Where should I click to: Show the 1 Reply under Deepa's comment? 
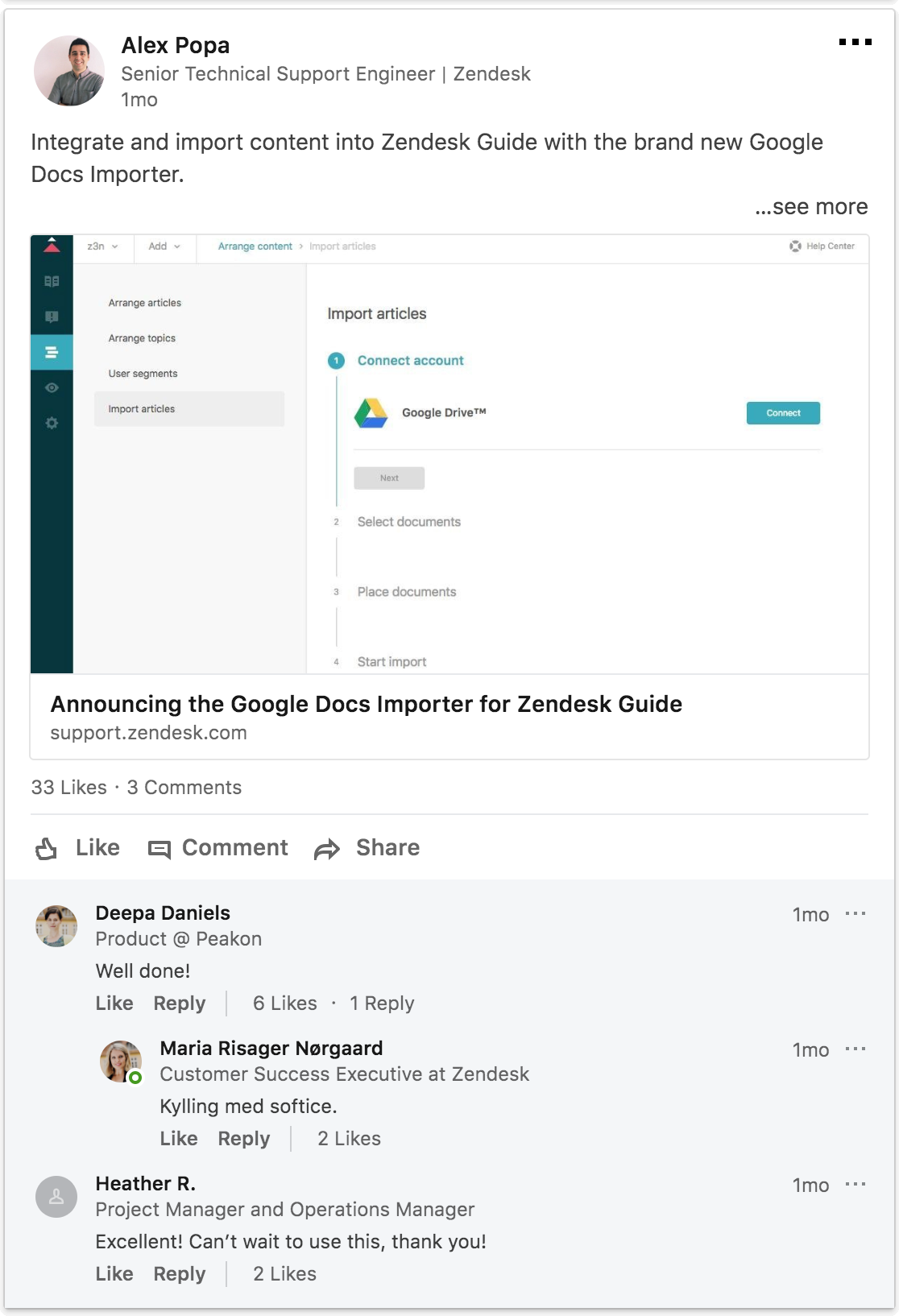tap(382, 1004)
